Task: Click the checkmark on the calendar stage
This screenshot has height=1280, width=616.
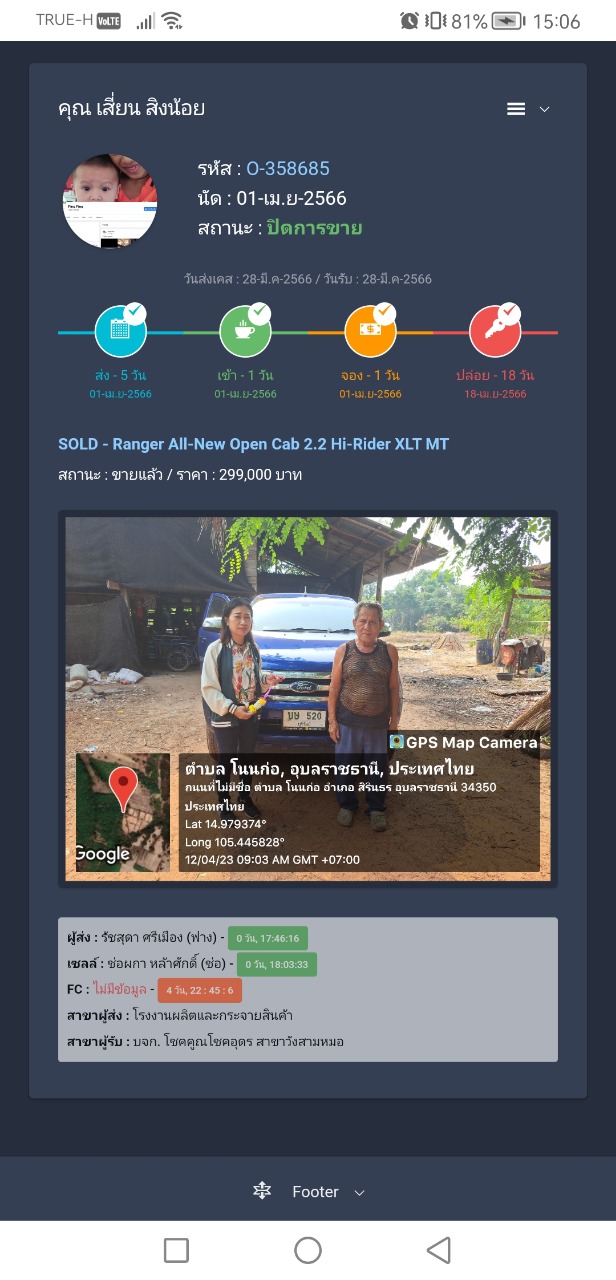Action: click(135, 314)
